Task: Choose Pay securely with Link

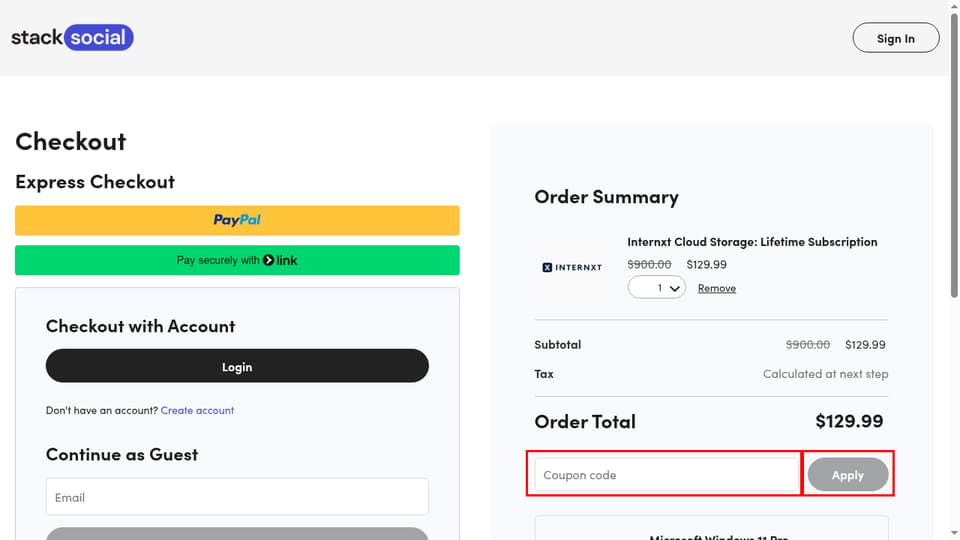Action: click(x=237, y=260)
